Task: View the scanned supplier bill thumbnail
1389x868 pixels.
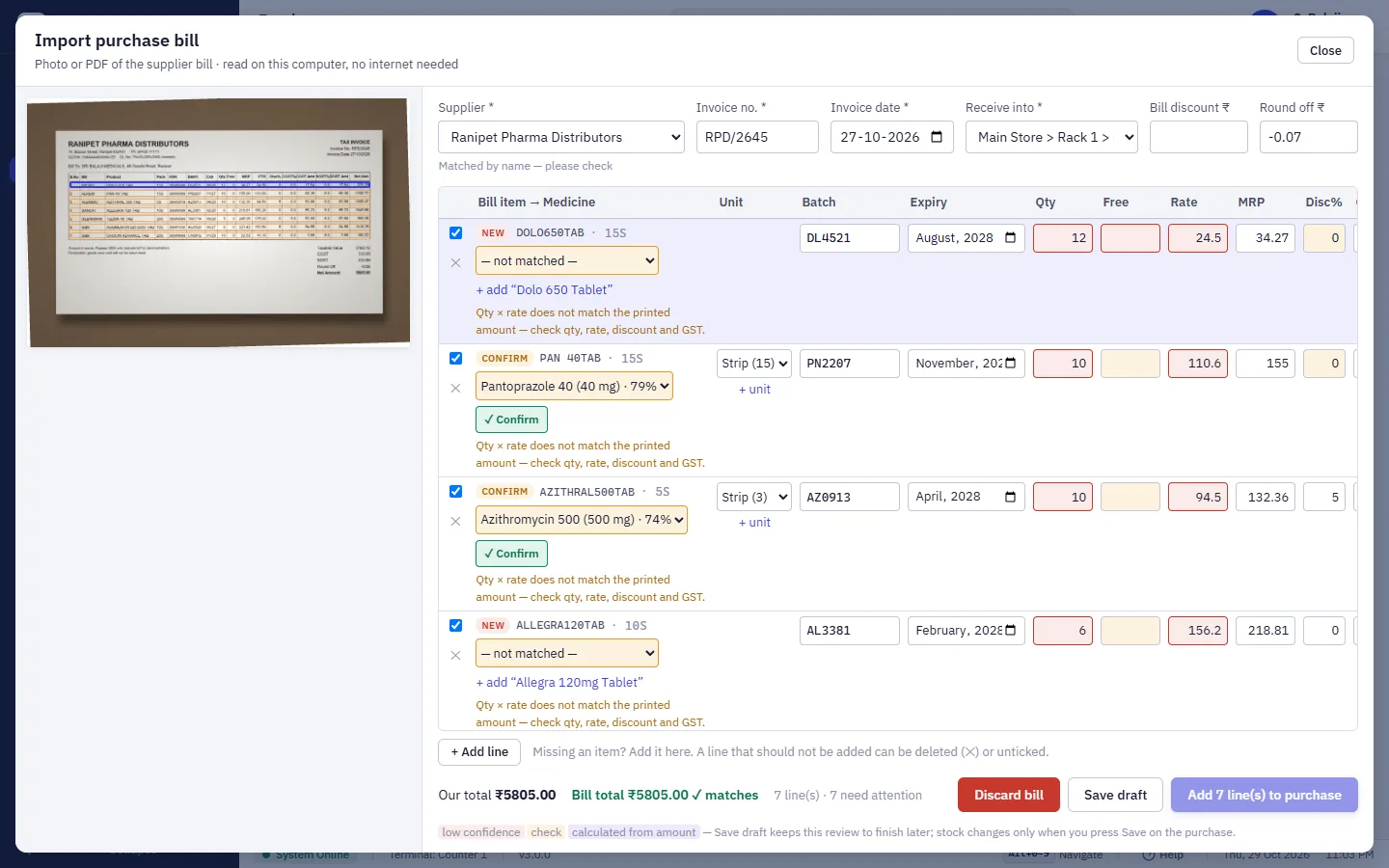Action: pyautogui.click(x=219, y=222)
